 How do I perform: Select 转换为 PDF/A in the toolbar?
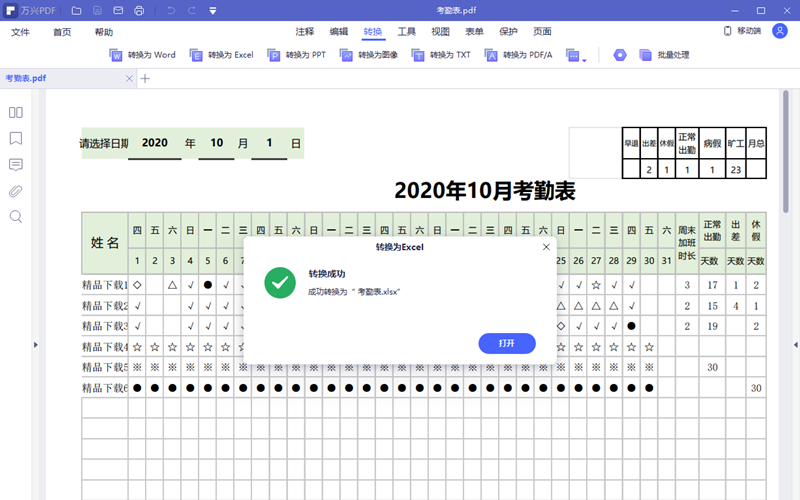(x=518, y=55)
